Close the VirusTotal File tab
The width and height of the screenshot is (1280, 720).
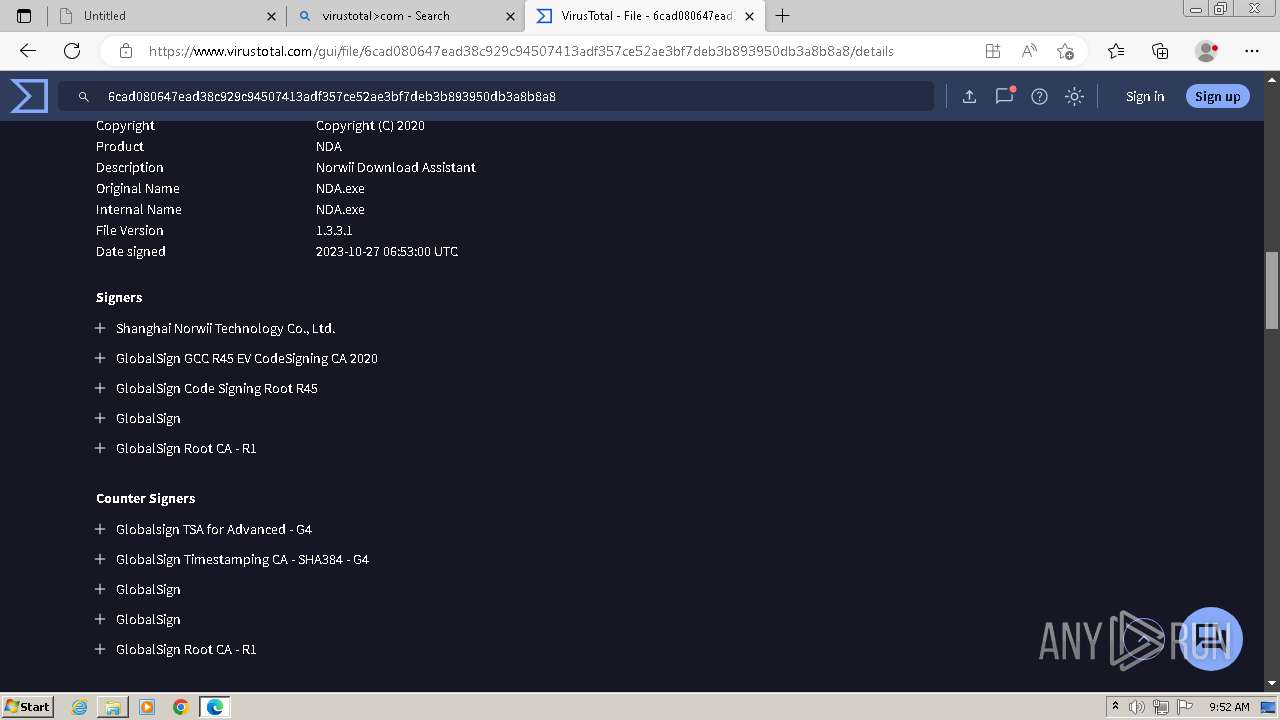750,16
